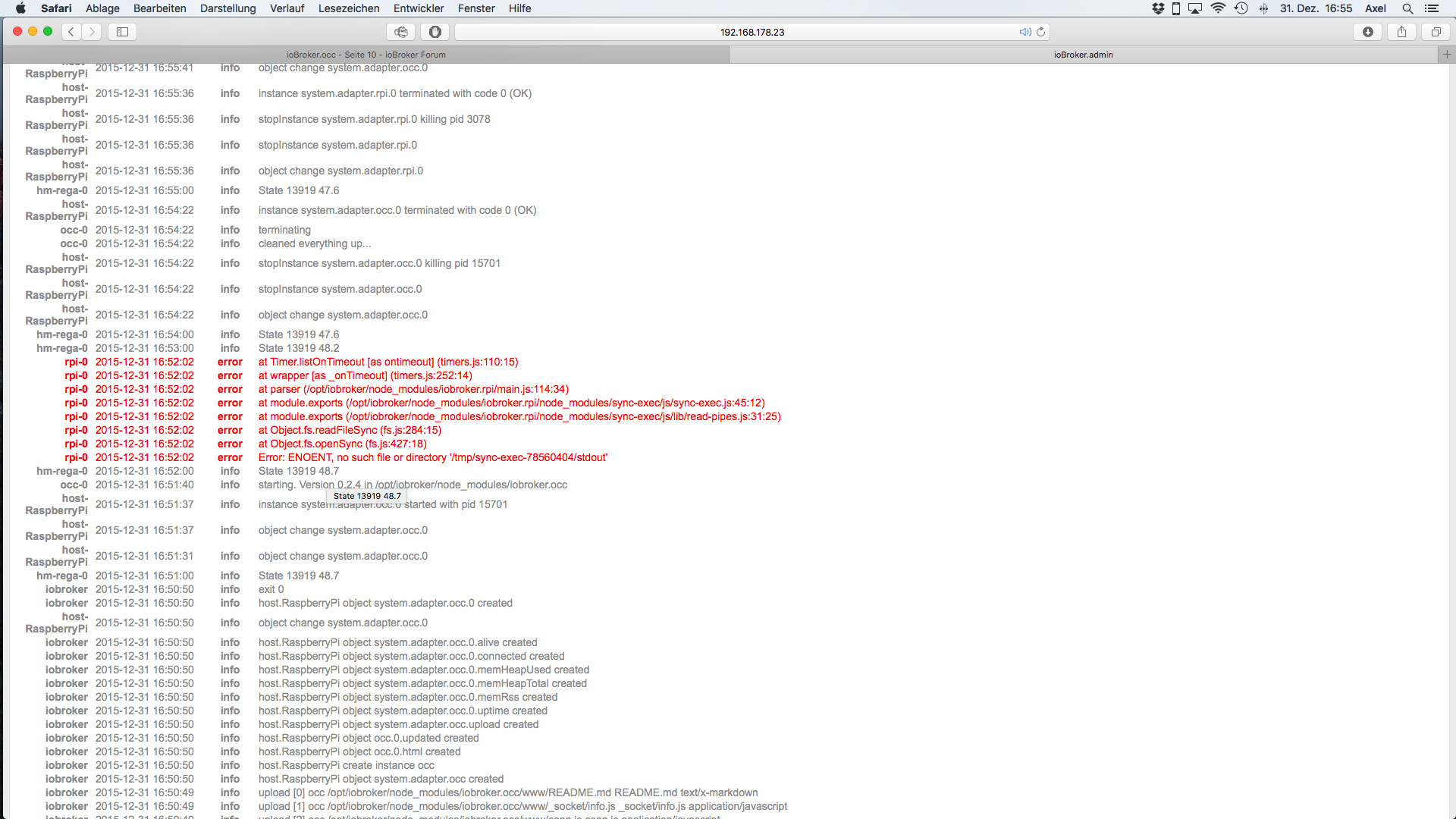This screenshot has height=819, width=1456.
Task: Click the address bar showing 192.168.178.23
Action: tap(751, 32)
